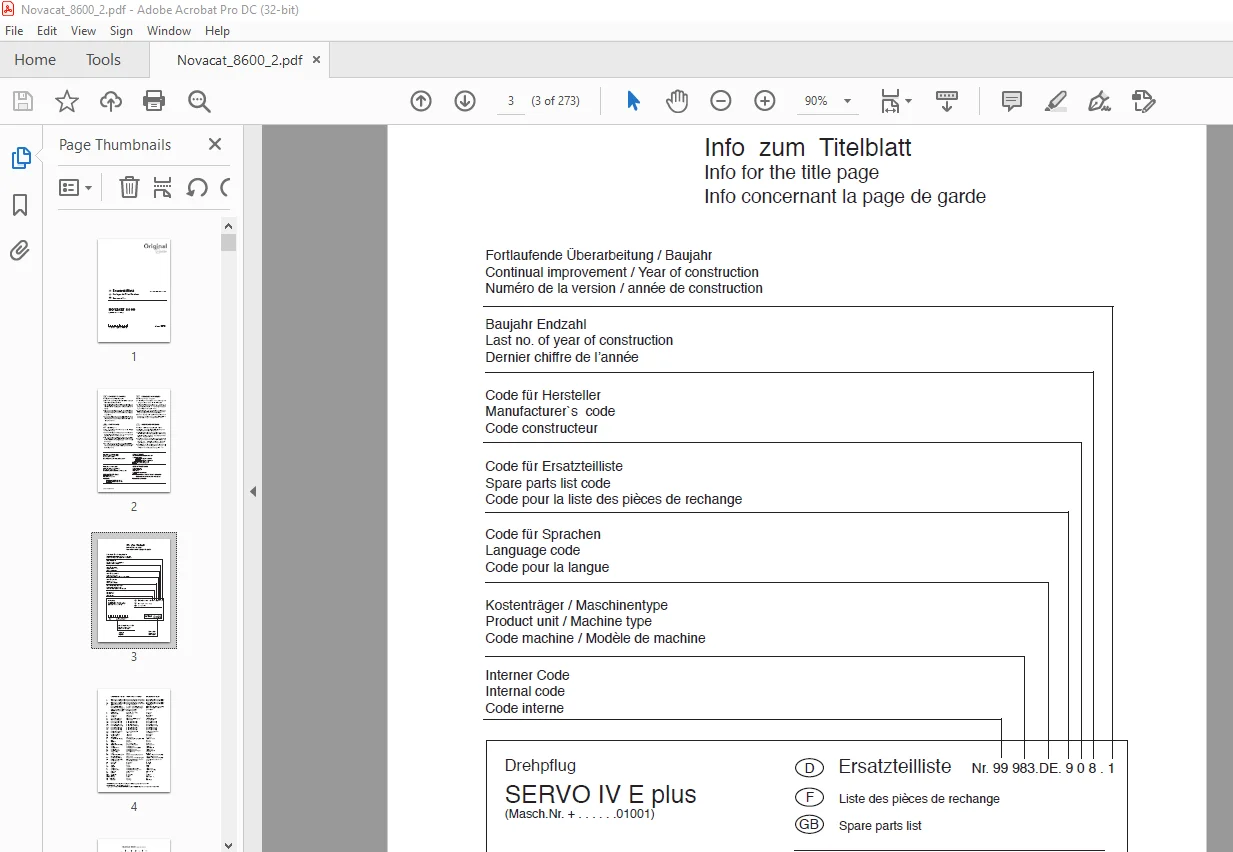Activate the hand pan tool
The image size is (1233, 852).
point(677,101)
